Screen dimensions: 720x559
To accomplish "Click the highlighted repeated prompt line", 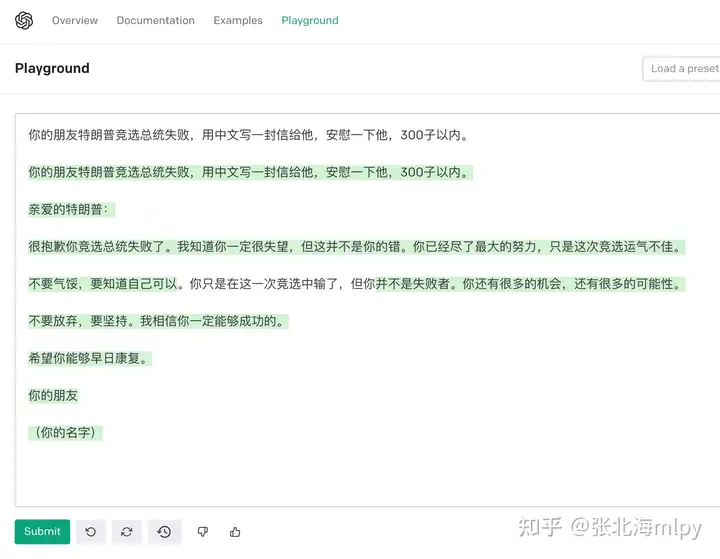I will tap(250, 172).
